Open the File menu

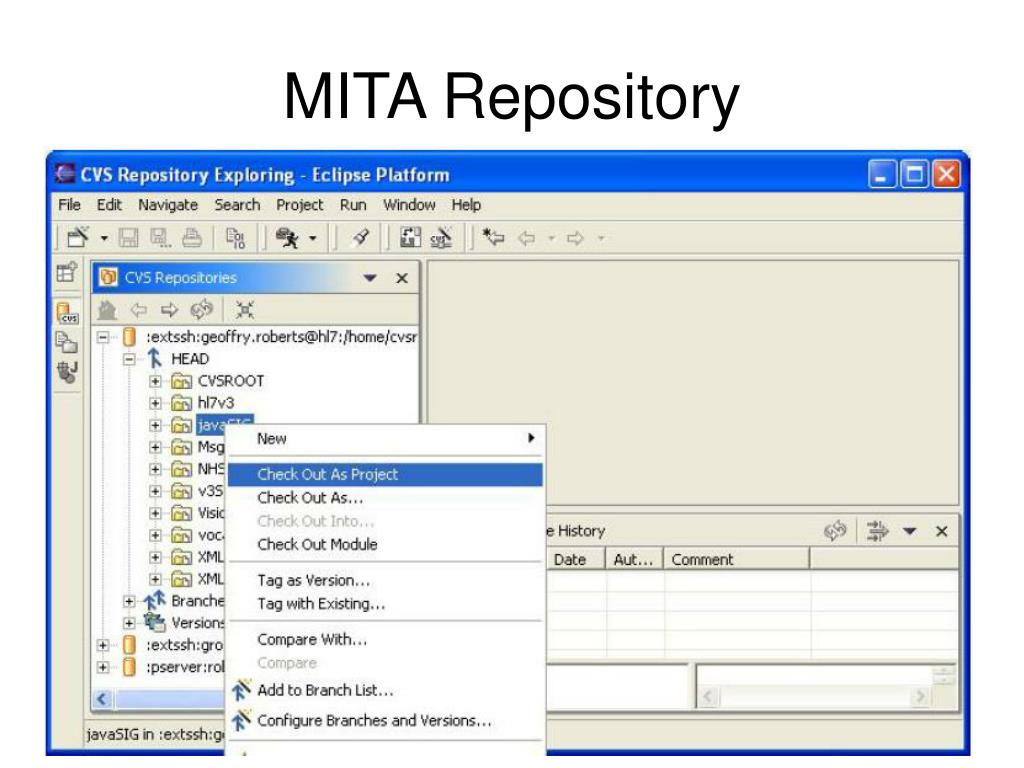click(69, 205)
